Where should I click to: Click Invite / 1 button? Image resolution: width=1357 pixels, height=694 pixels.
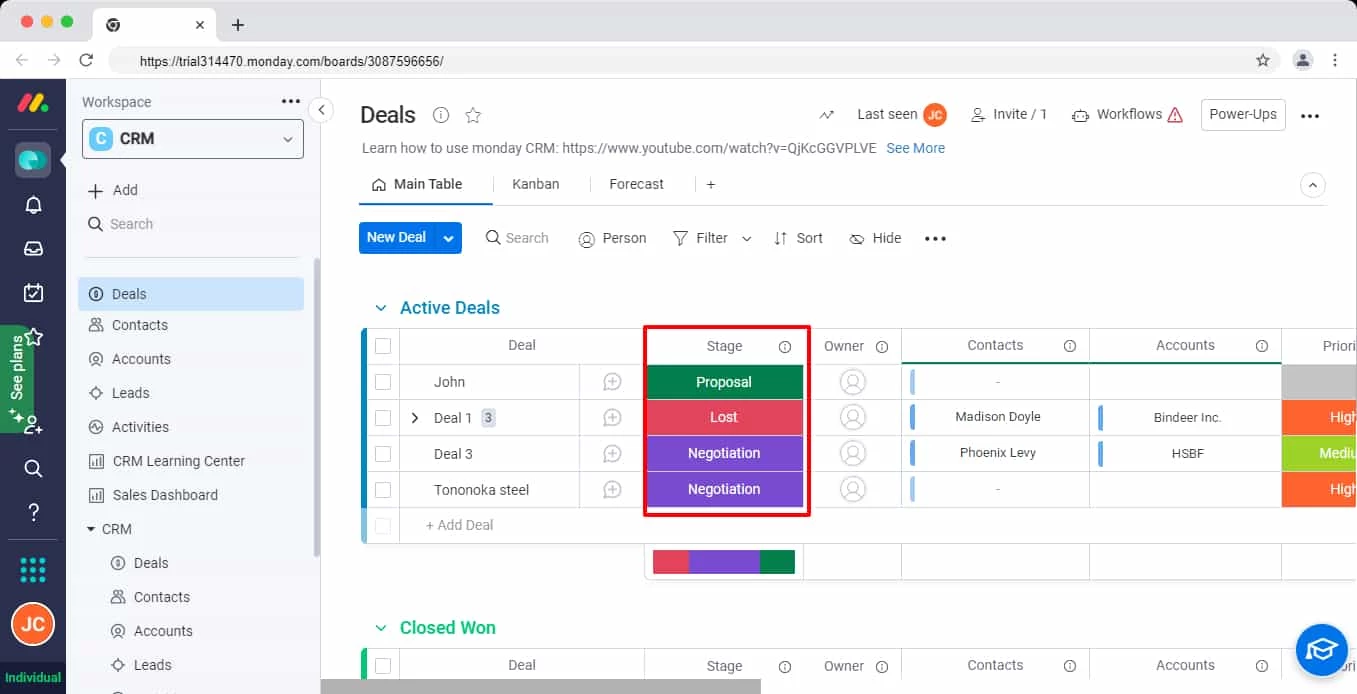click(x=1009, y=115)
